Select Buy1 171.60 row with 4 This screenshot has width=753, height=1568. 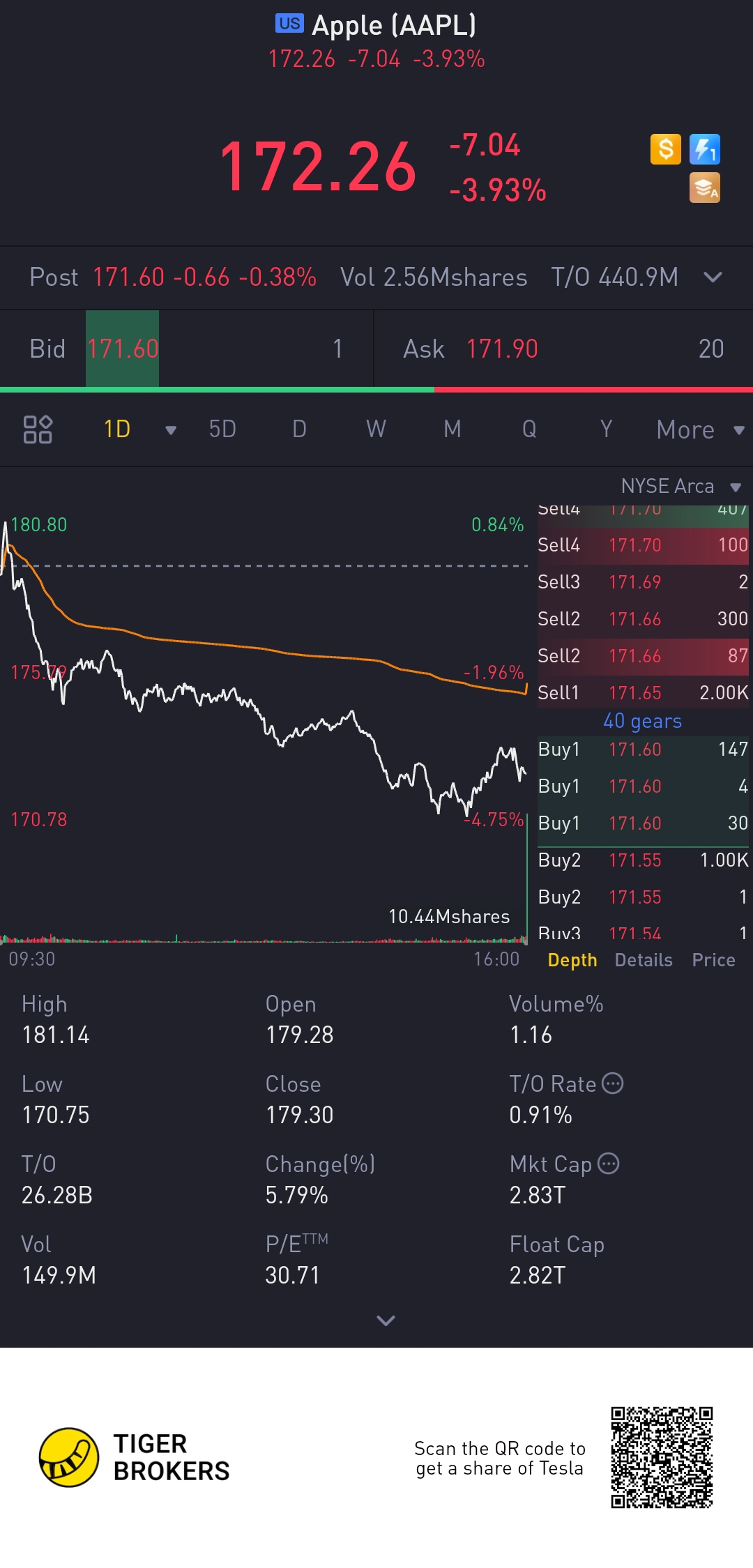(x=643, y=786)
